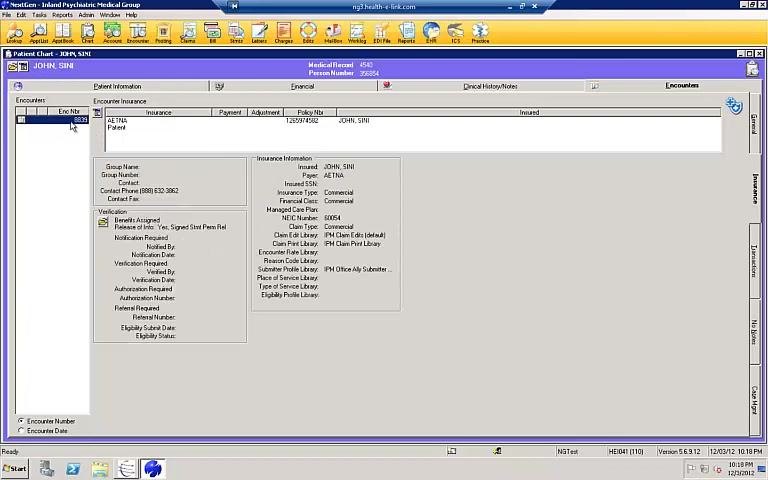Click the clipboard icon at chart header right

[752, 69]
